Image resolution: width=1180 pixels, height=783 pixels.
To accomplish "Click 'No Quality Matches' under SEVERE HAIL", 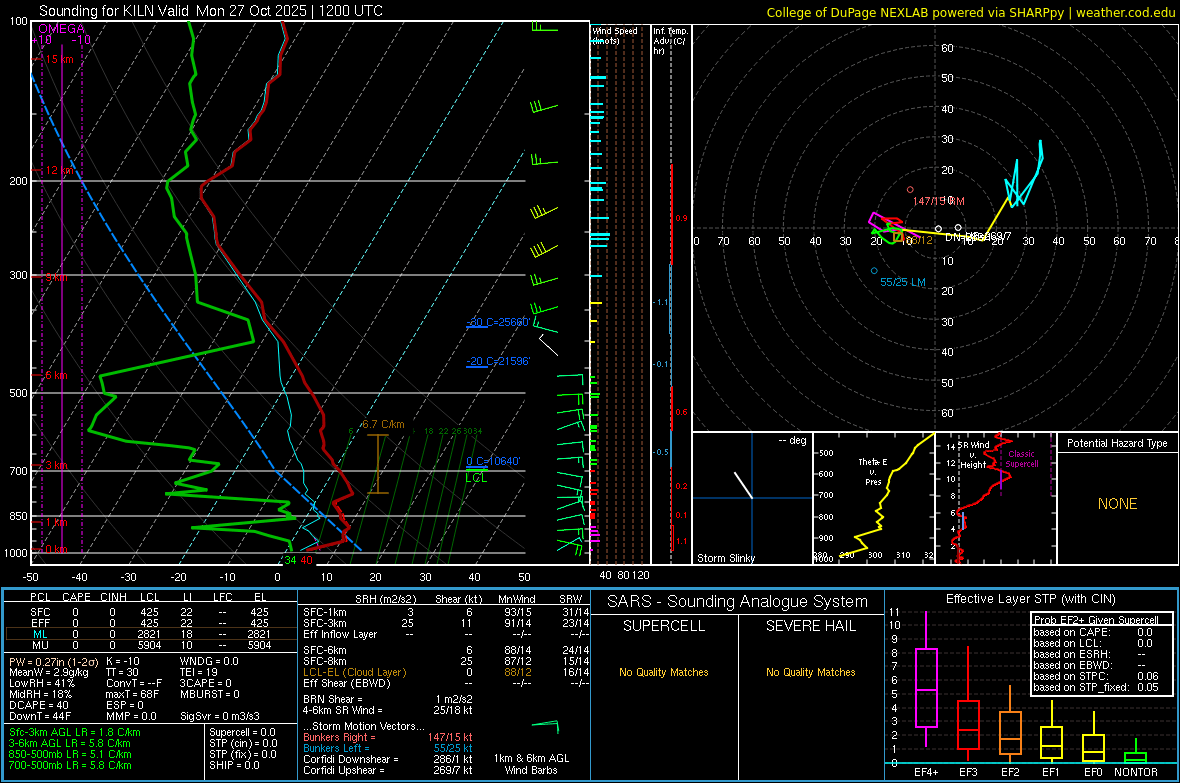I will pos(810,672).
